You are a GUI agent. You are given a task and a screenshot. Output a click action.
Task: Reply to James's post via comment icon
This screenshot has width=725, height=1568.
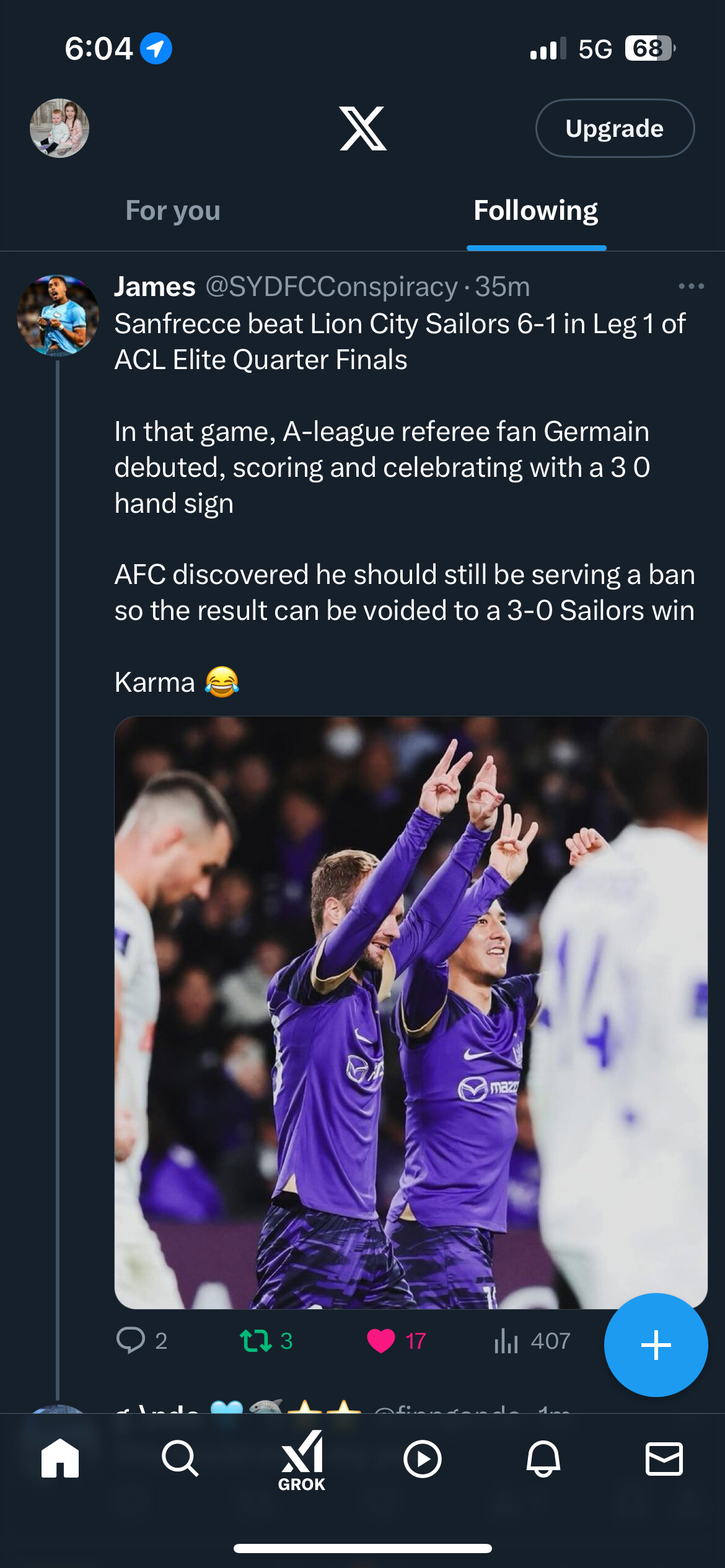131,1340
